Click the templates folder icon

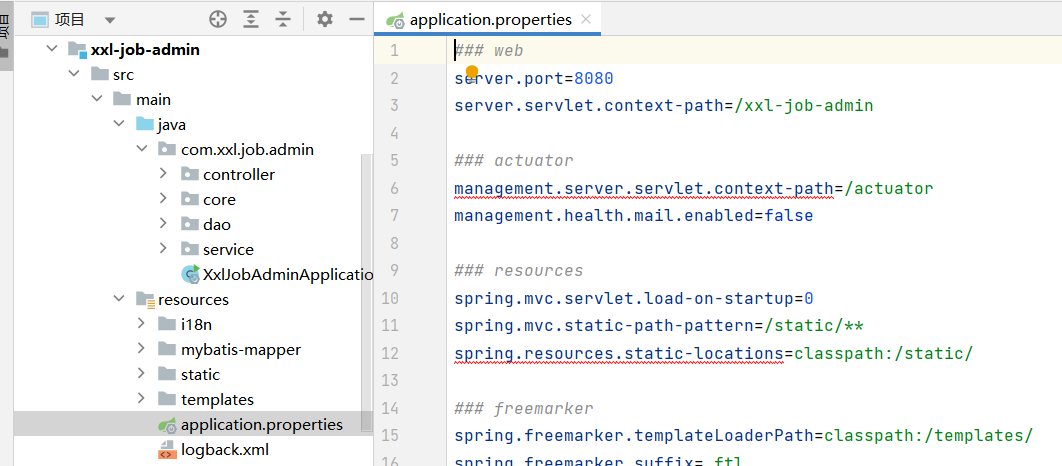click(x=167, y=400)
